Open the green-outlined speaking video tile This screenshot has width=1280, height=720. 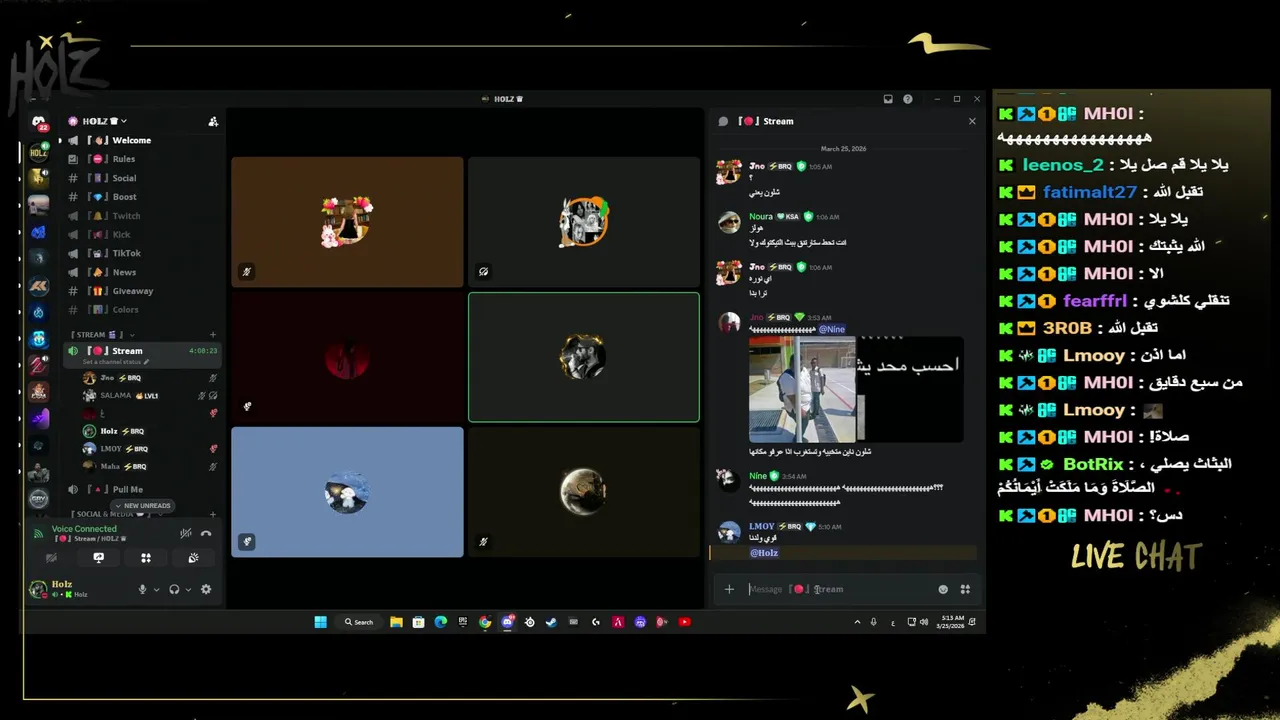584,357
